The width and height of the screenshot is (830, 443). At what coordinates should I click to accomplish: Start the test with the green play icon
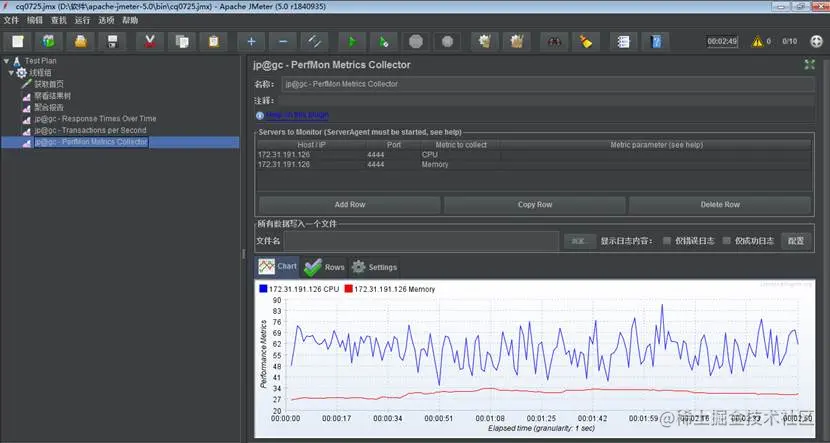(x=352, y=42)
